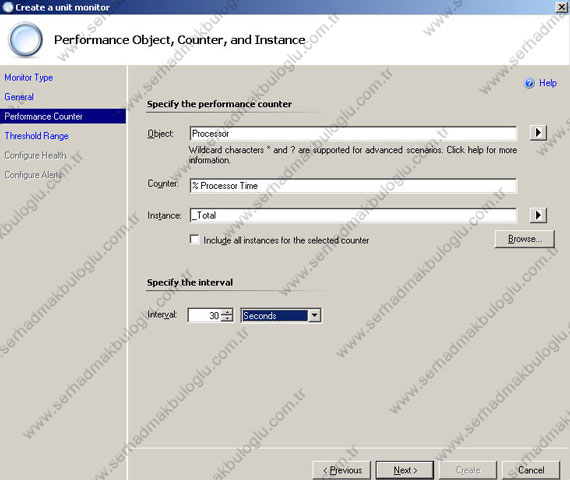Click the wizard circle logo icon
Screen dimensions: 570x480
click(25, 39)
